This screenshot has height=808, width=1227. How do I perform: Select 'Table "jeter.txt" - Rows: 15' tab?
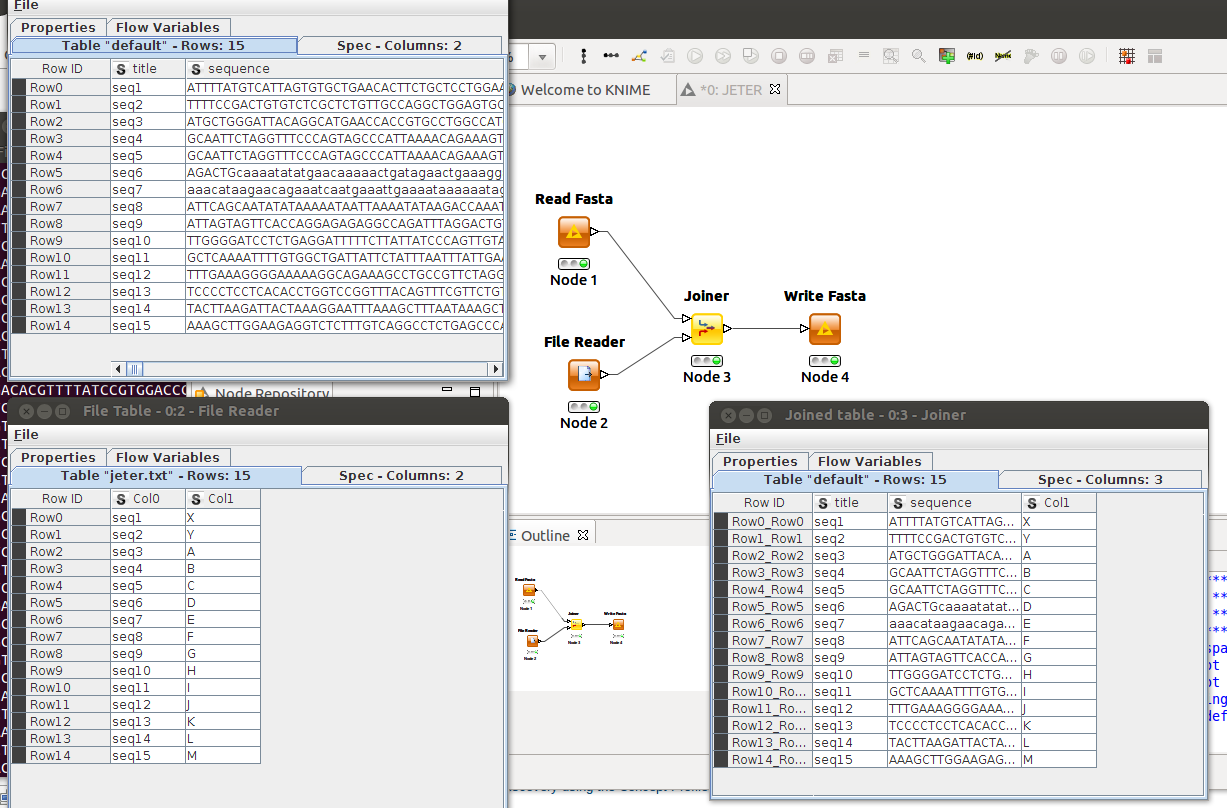tap(155, 475)
